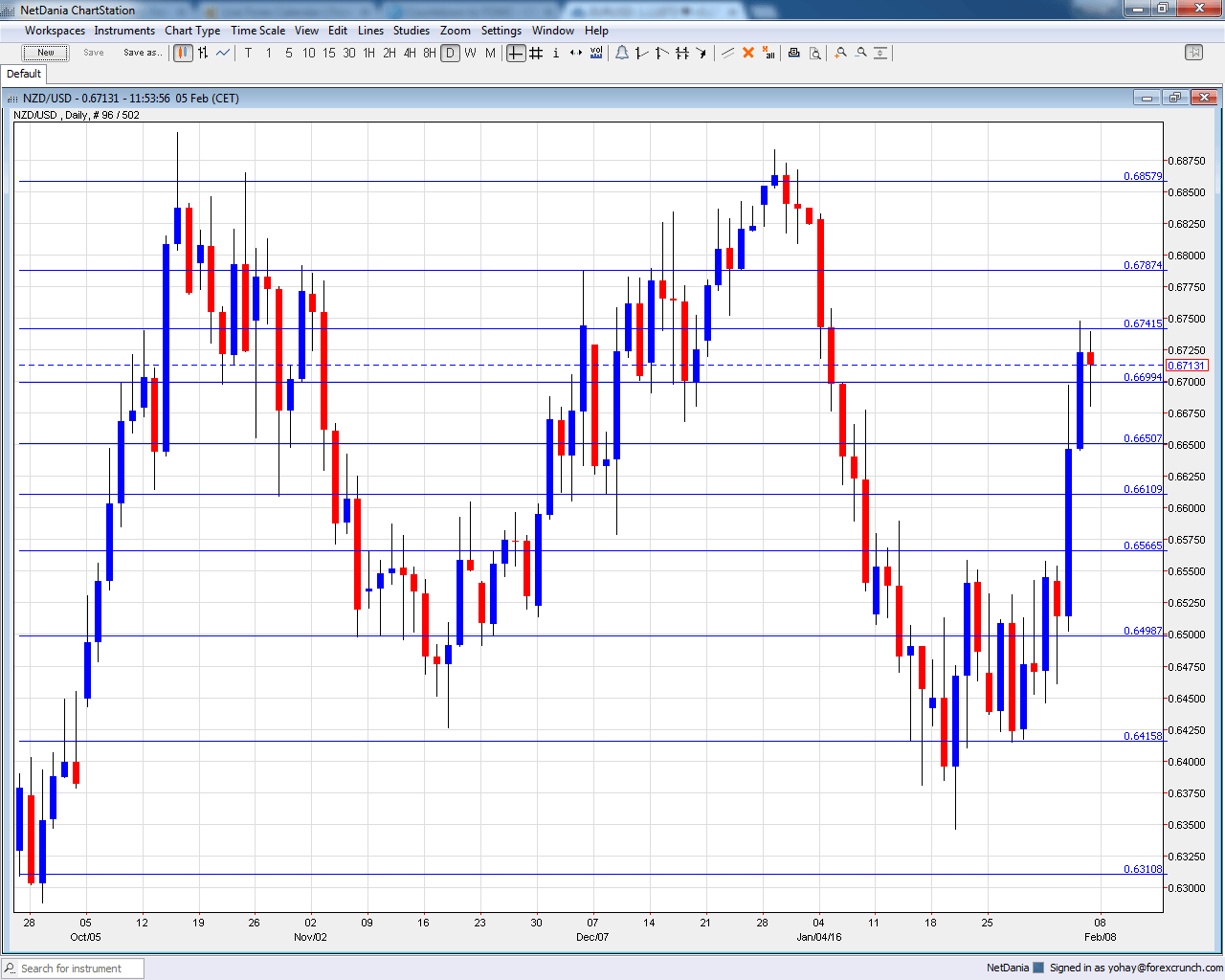Enable the volume indicator icon

pyautogui.click(x=596, y=54)
